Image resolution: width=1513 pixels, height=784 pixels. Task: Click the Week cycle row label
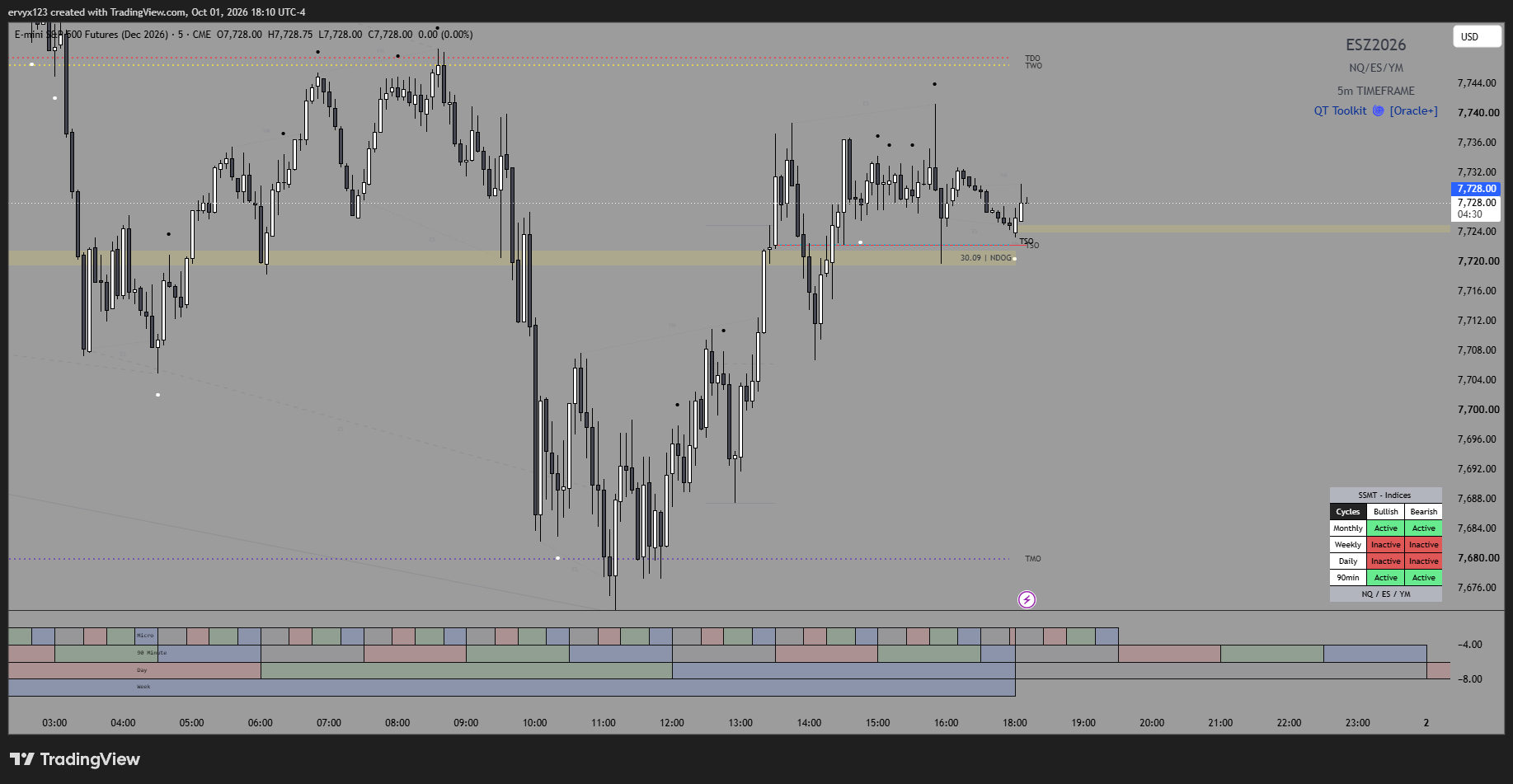point(143,687)
